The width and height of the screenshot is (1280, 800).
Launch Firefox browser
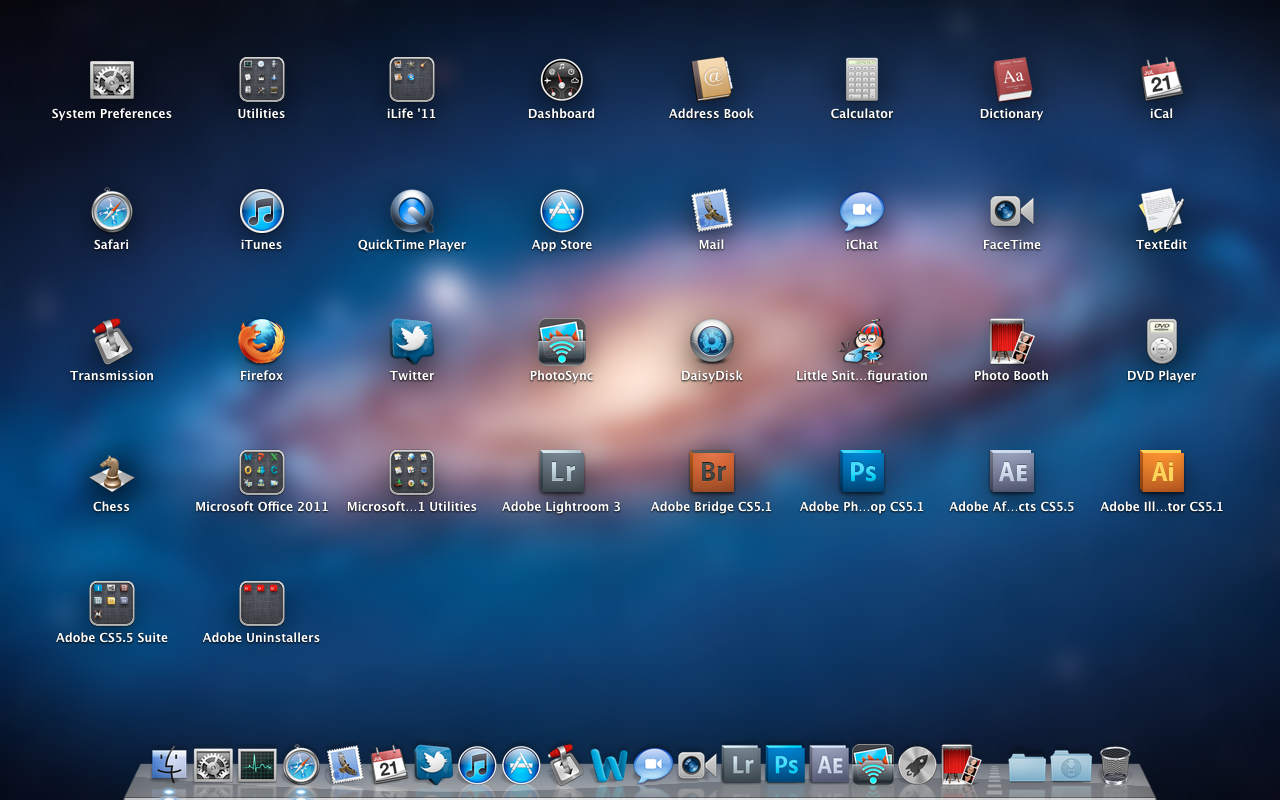coord(262,342)
